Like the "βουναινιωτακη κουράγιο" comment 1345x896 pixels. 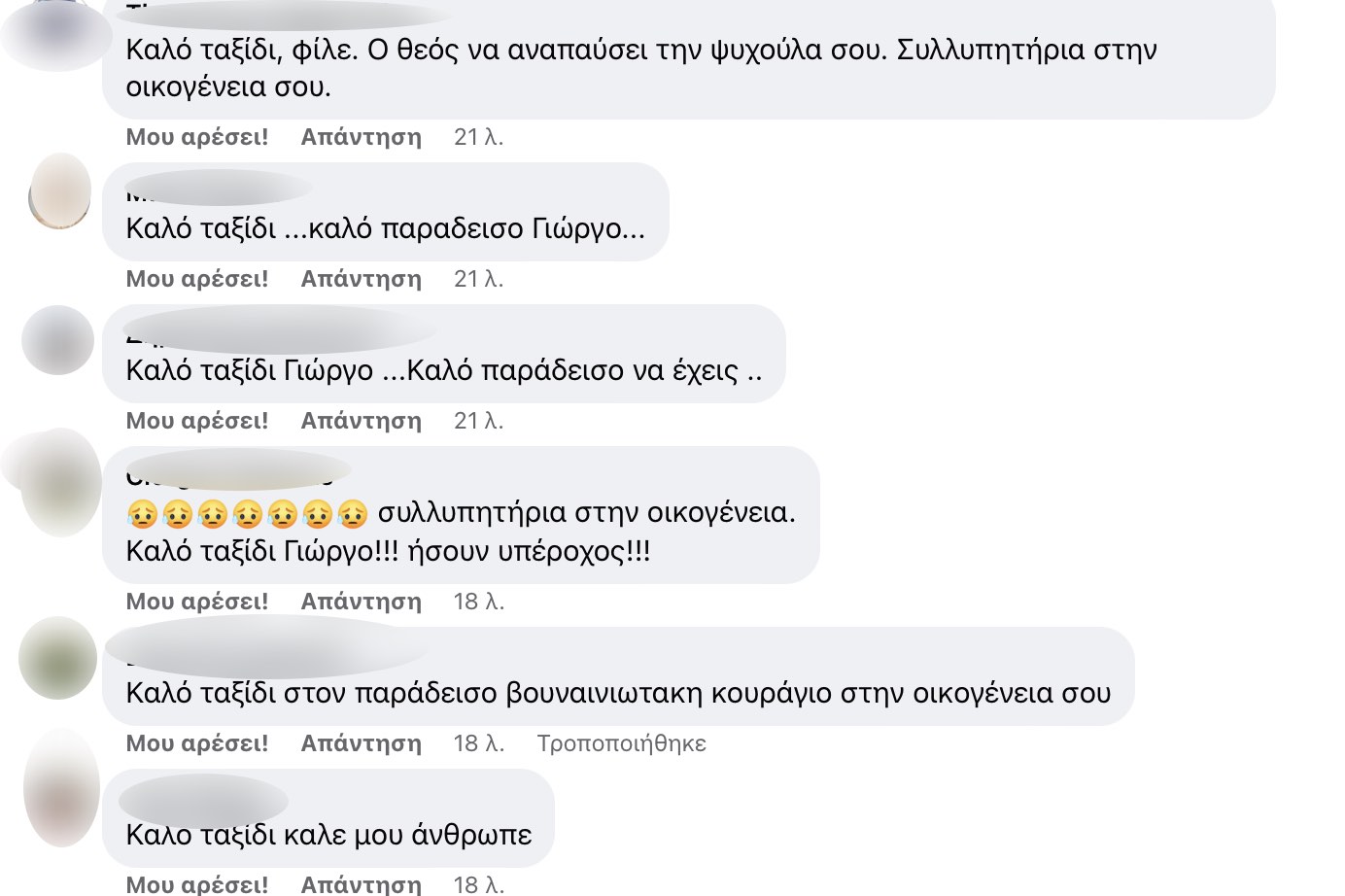click(196, 743)
